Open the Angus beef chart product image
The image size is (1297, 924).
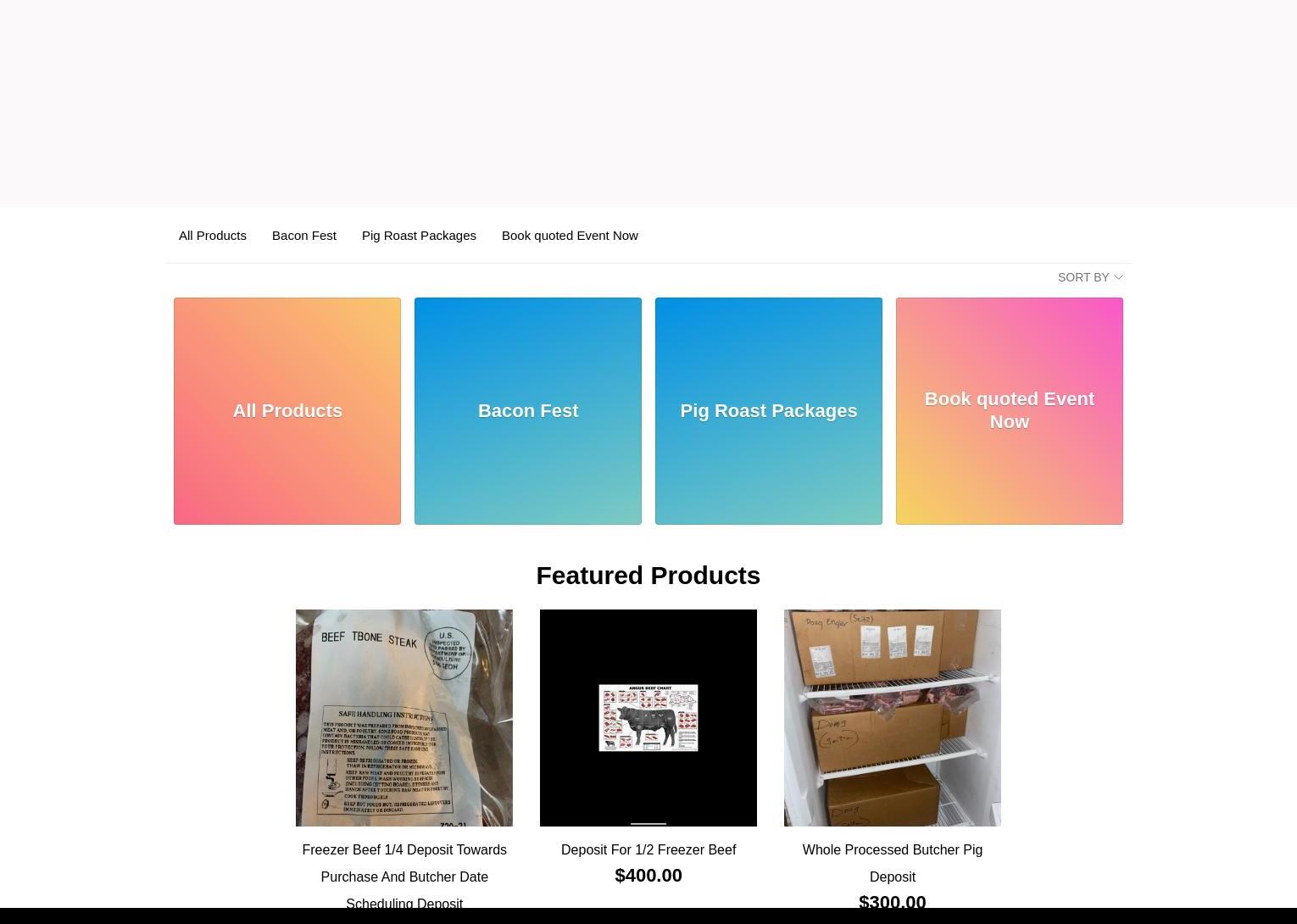click(648, 718)
